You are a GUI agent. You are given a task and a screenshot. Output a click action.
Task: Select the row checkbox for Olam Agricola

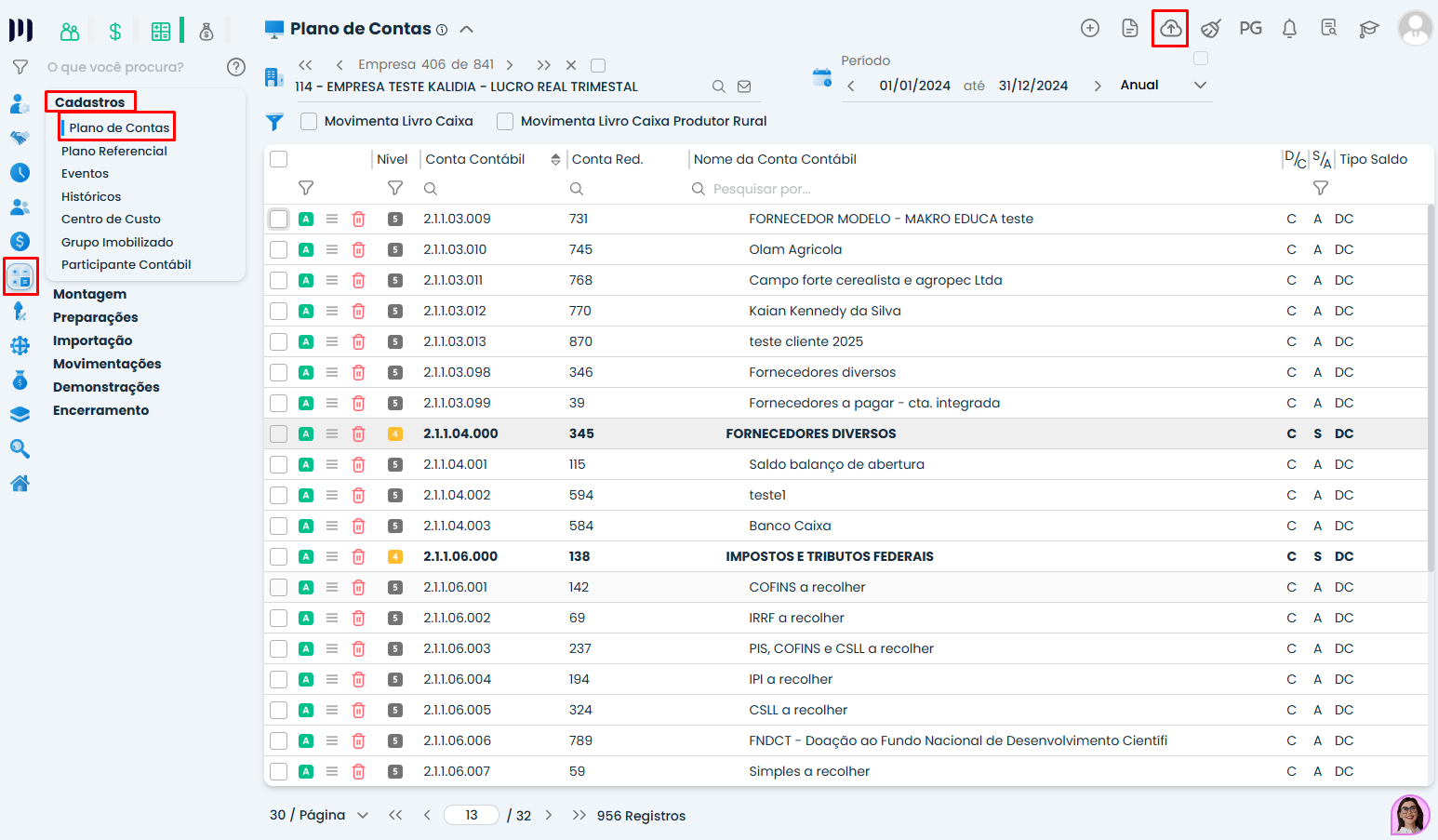(278, 250)
